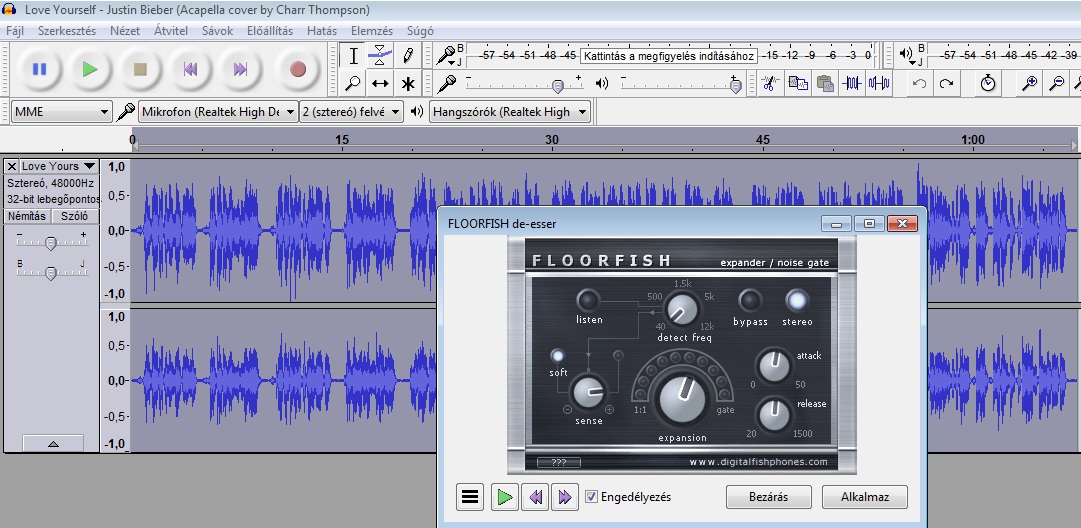Close the Love Yours track with X
Screen dimensions: 1081x528
click(12, 166)
